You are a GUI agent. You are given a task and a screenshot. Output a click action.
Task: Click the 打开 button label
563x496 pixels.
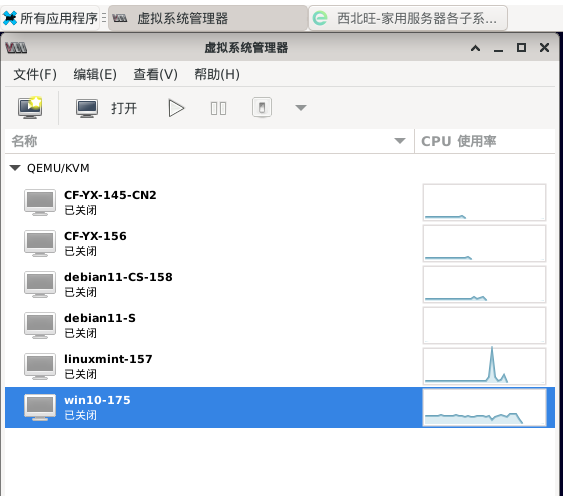(x=124, y=108)
